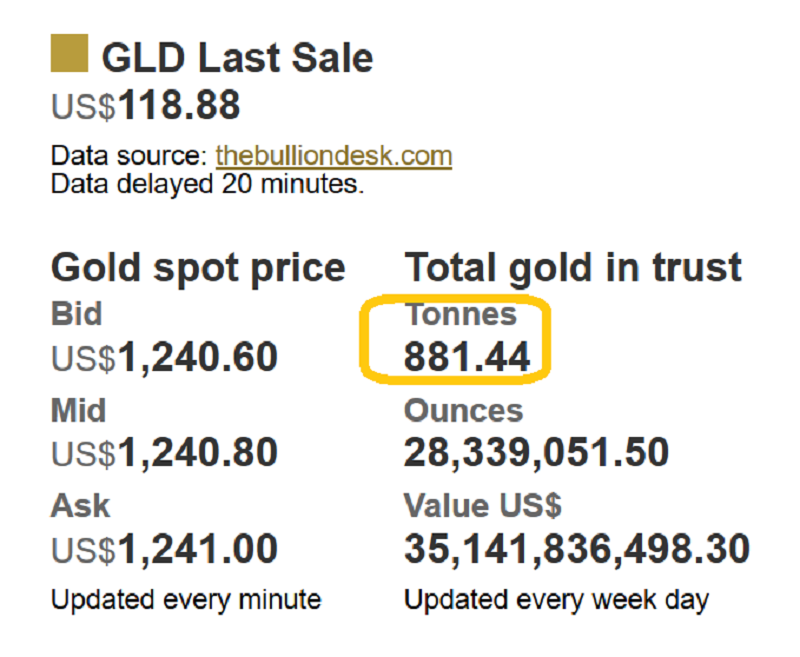Click the bid price US$1,240.60
The image size is (800, 657).
point(164,357)
